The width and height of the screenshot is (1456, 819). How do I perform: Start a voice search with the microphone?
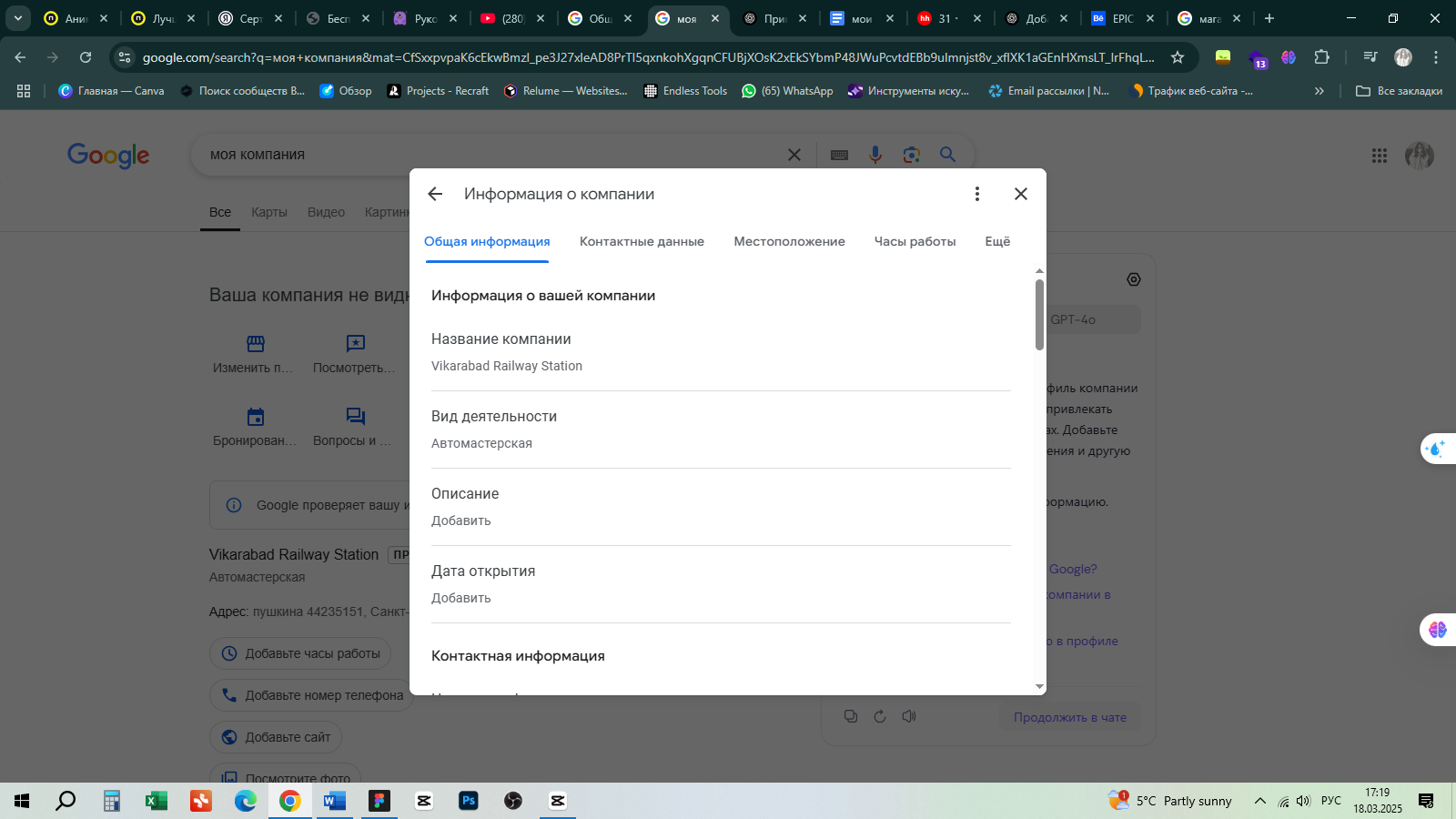[x=875, y=155]
